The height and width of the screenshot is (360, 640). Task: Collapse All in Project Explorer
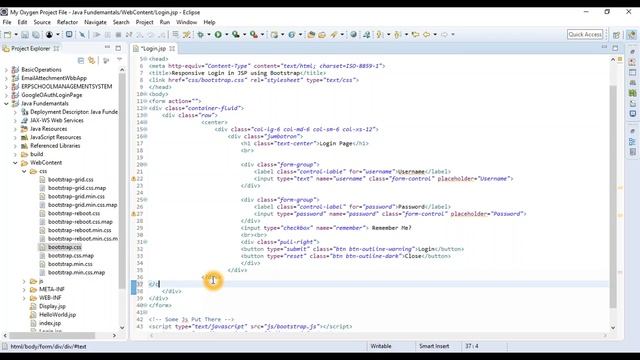coord(81,60)
